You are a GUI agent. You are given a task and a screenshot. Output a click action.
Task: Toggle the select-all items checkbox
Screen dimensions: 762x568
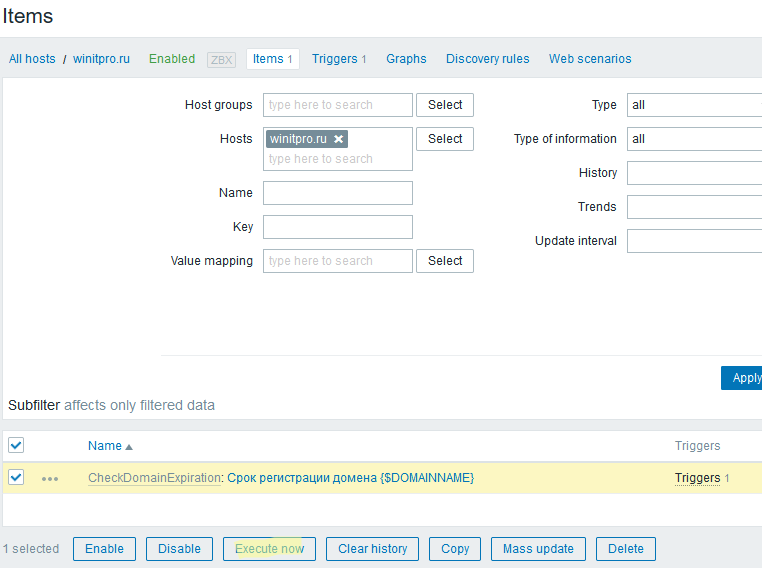[16, 445]
